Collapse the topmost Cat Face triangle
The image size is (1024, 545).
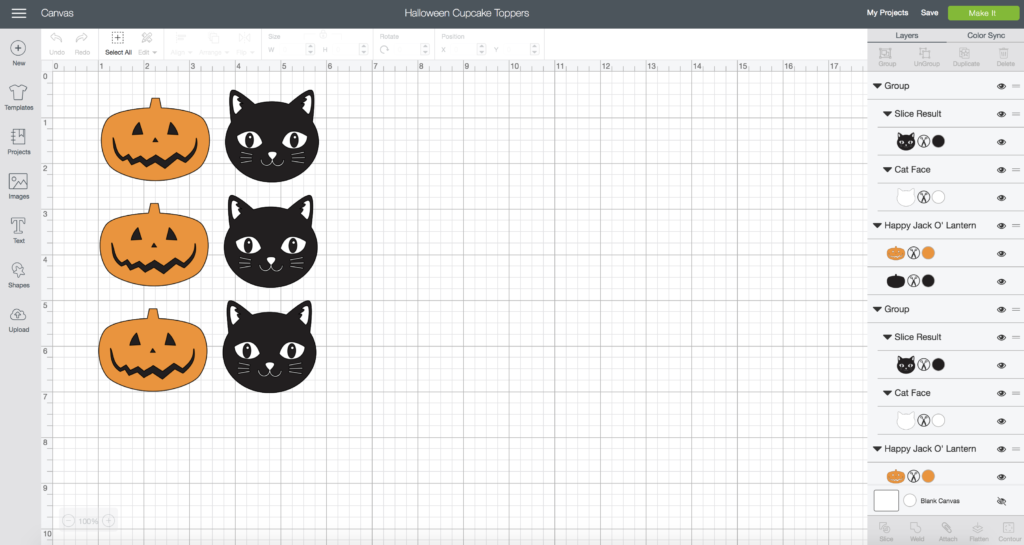tap(887, 170)
